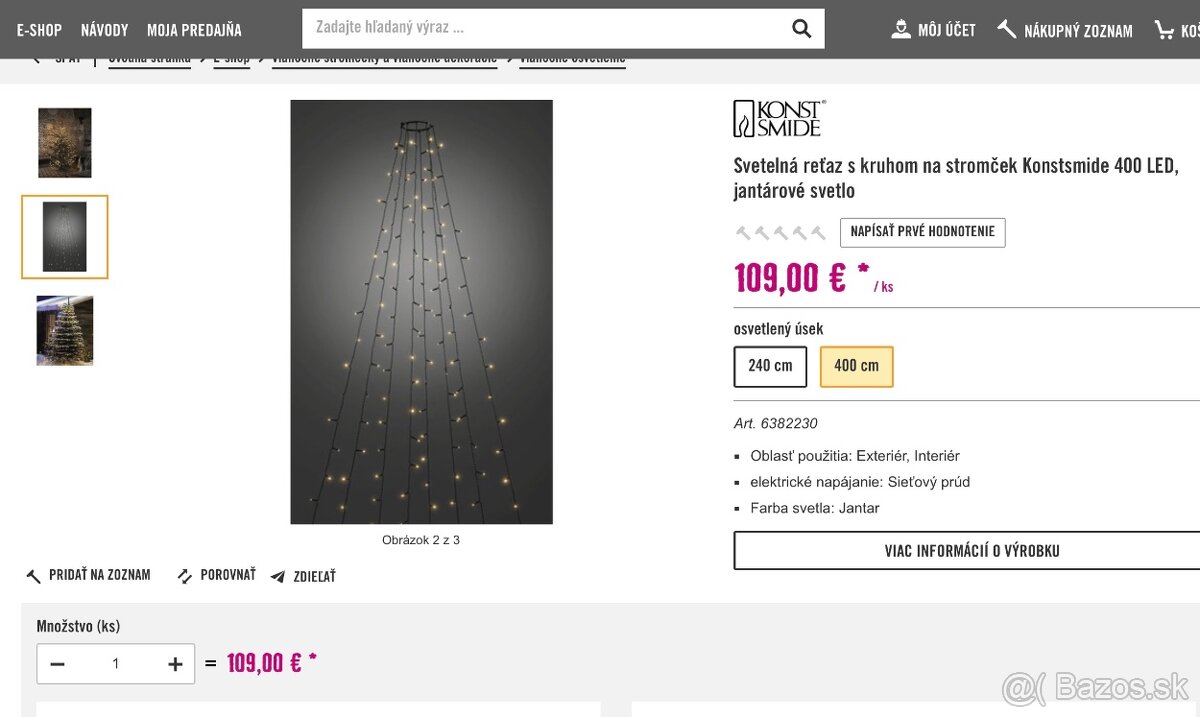Image resolution: width=1200 pixels, height=717 pixels.
Task: Click the Porovnať compare icon
Action: pyautogui.click(x=184, y=576)
